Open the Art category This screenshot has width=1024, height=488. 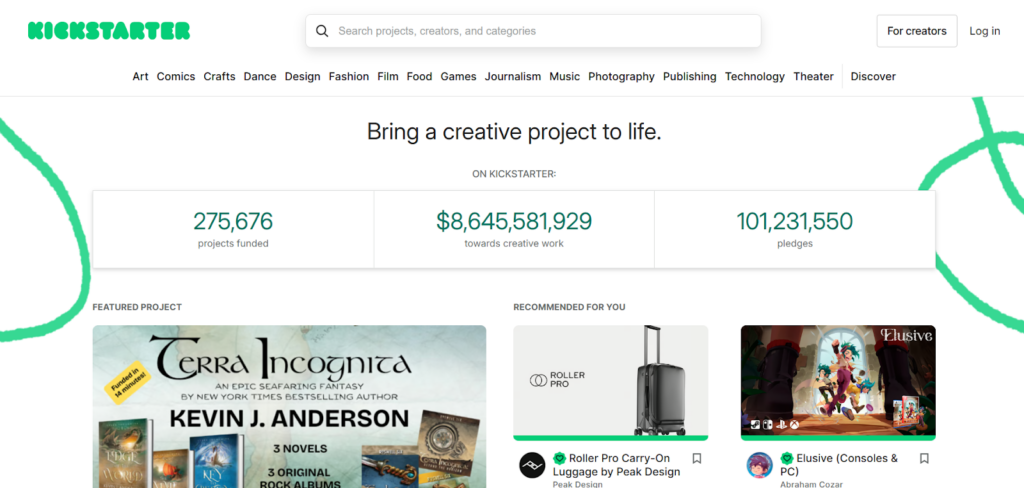point(140,76)
